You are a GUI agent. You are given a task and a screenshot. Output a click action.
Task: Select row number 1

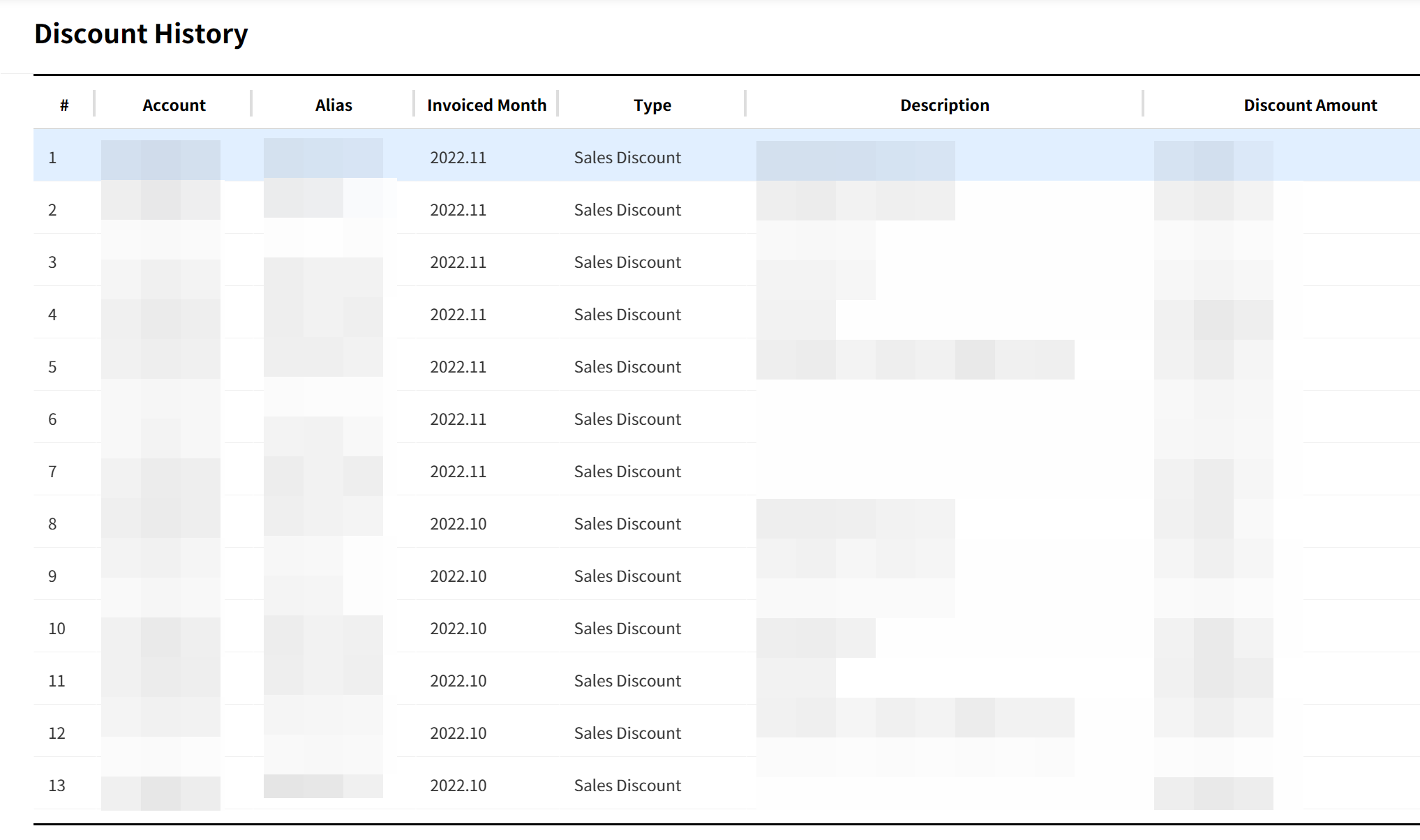coord(52,158)
